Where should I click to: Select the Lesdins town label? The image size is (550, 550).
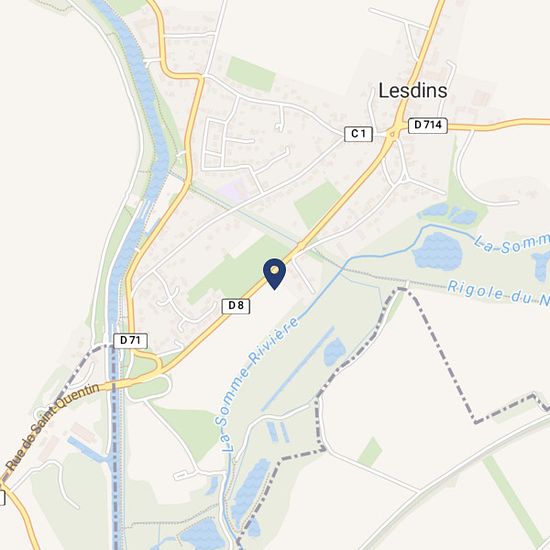[x=413, y=90]
